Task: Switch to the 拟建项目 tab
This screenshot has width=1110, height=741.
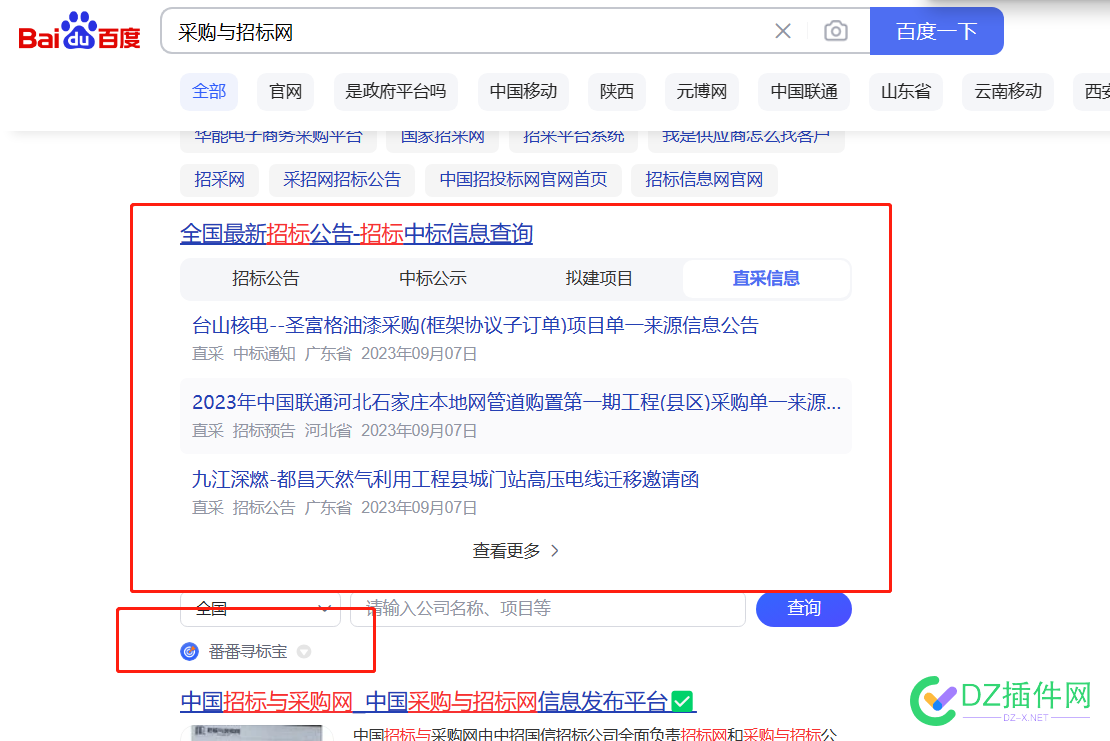Action: pyautogui.click(x=599, y=278)
